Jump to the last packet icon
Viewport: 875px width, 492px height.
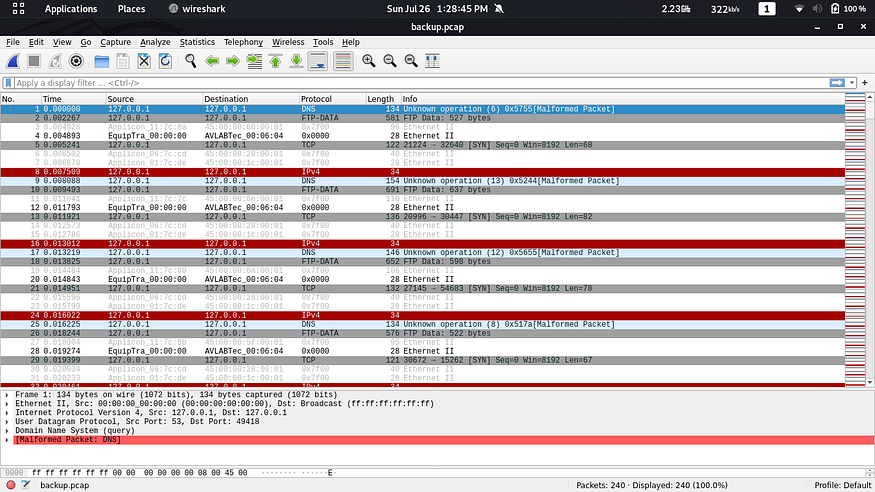[297, 61]
